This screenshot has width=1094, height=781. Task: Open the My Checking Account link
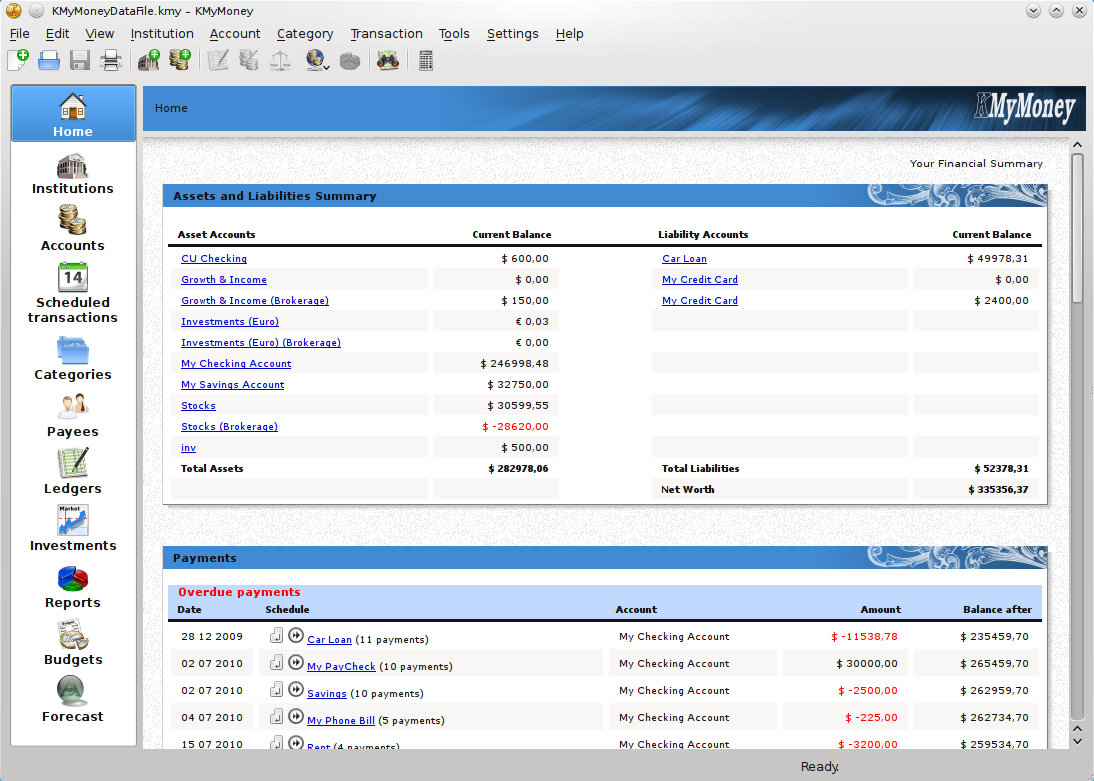(x=236, y=364)
